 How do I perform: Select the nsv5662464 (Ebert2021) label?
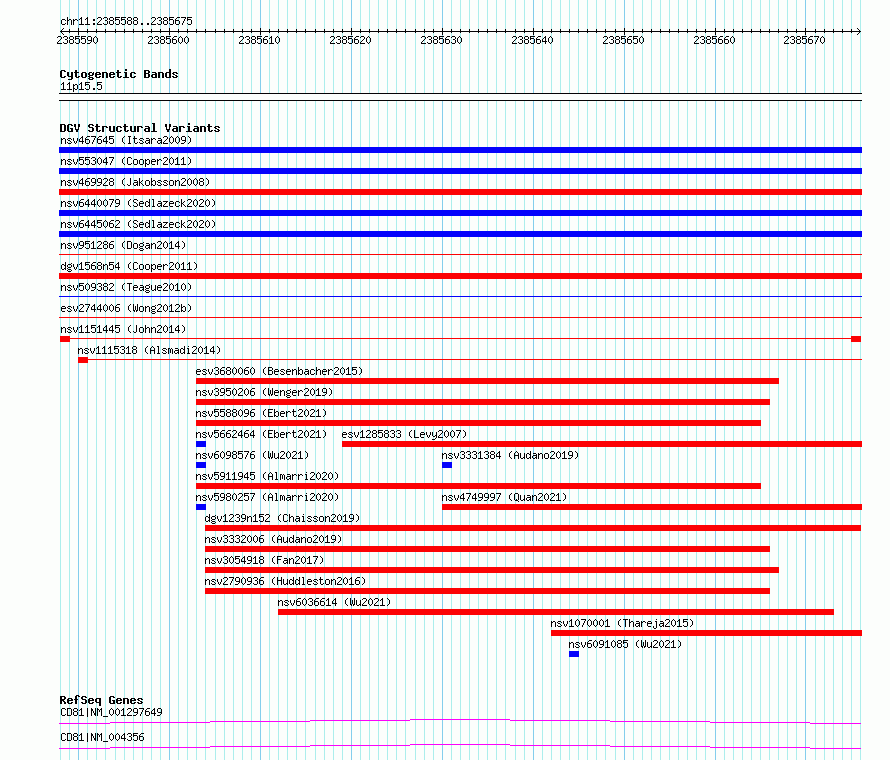point(261,434)
